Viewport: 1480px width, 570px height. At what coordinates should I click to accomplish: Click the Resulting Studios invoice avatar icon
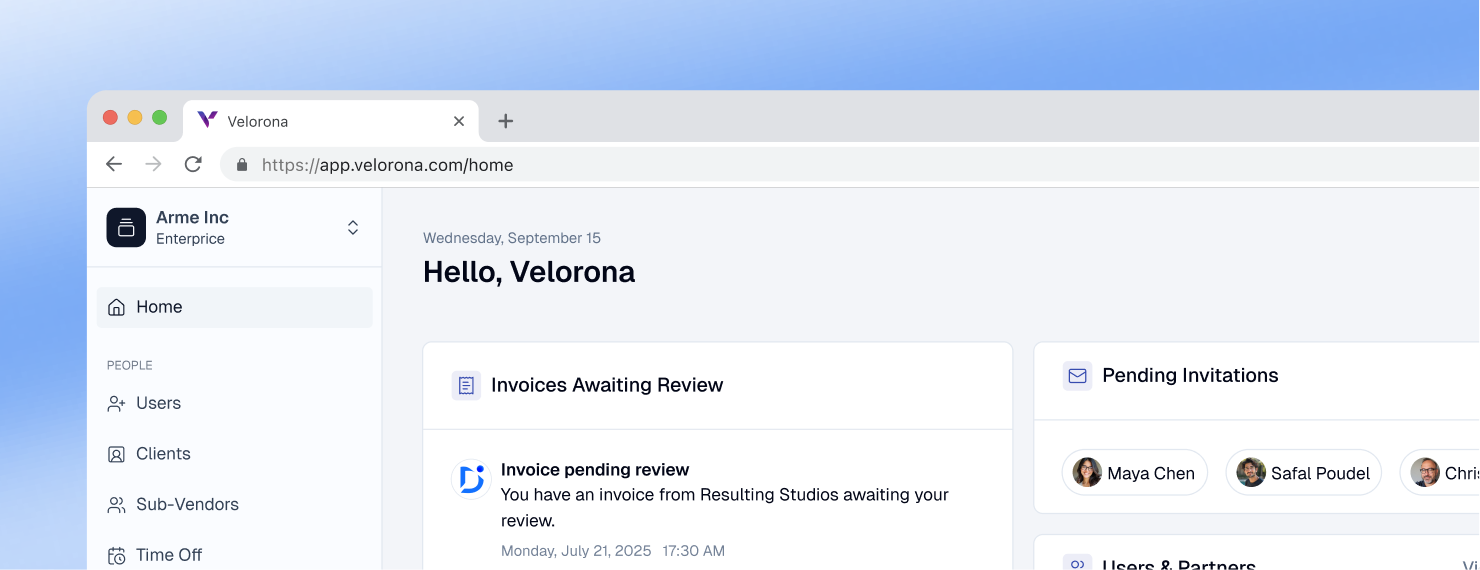coord(470,479)
